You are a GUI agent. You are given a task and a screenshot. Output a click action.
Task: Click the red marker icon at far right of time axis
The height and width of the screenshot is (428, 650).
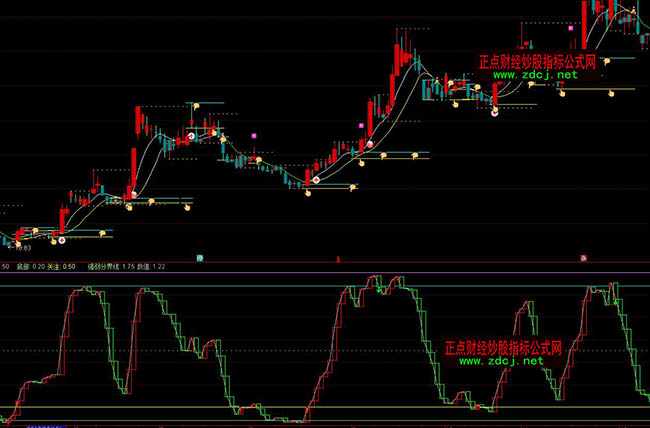pyautogui.click(x=583, y=258)
